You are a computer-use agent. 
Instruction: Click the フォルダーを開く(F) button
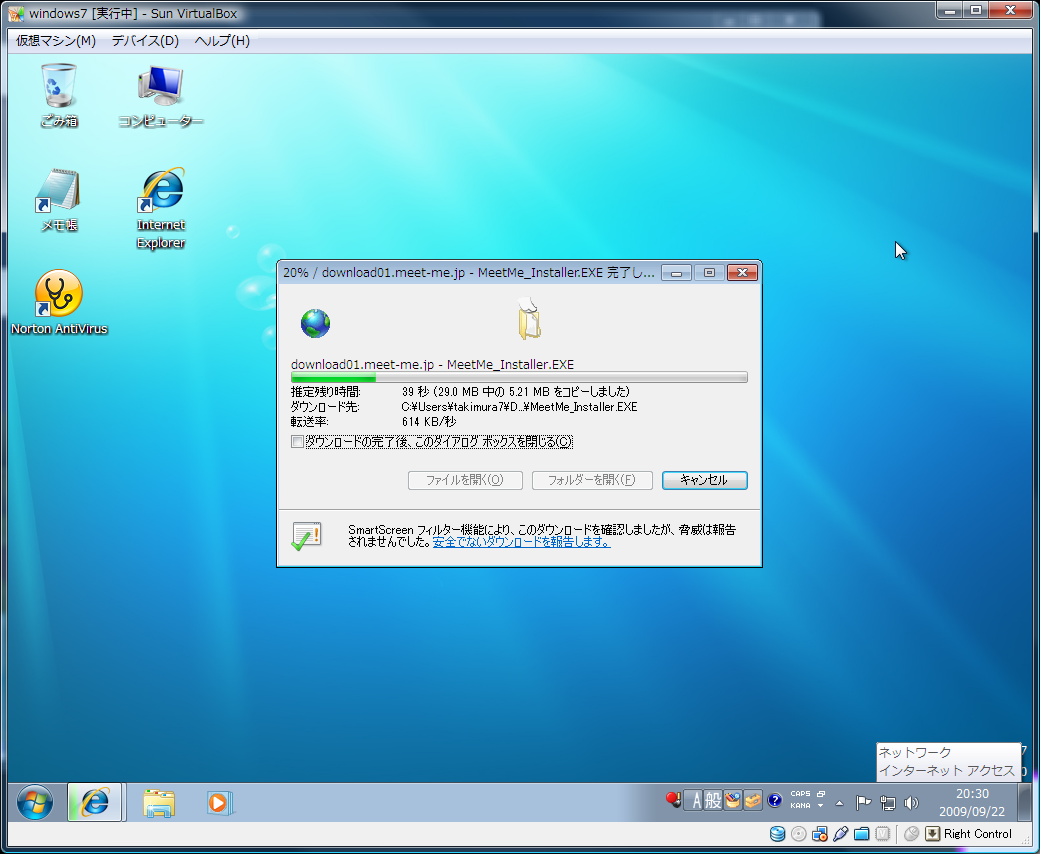tap(592, 480)
